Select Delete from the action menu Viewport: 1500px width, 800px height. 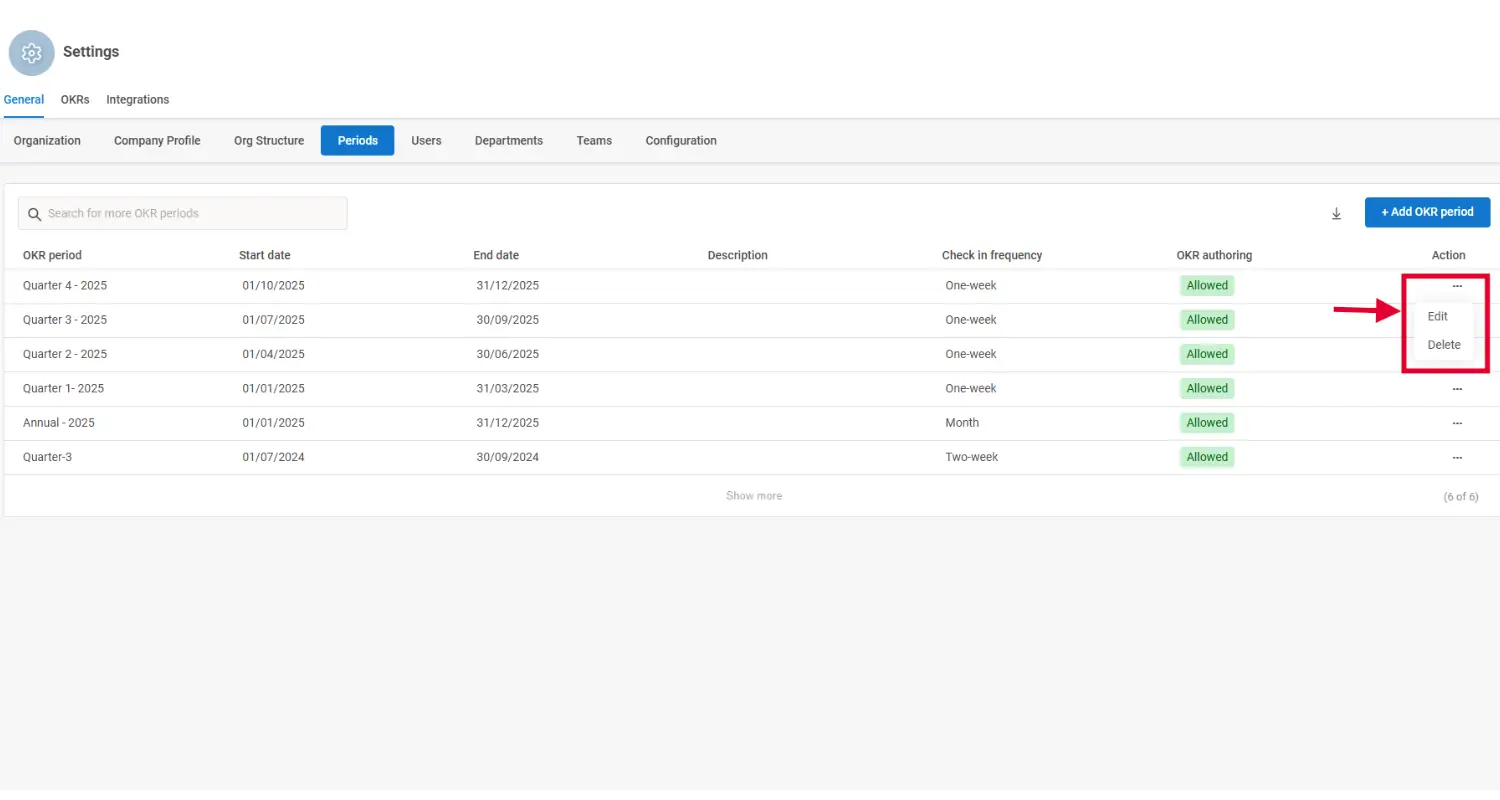pos(1443,344)
